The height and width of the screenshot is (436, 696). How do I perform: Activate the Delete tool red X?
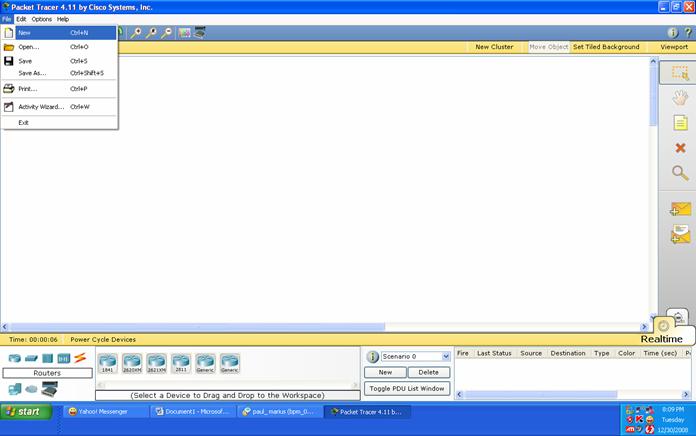[680, 148]
